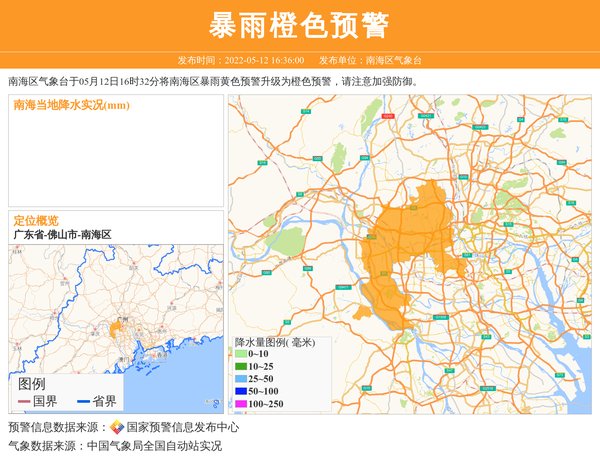Click the 南海当地降水实况(mm) panel heading
The width and height of the screenshot is (600, 471).
(x=71, y=106)
